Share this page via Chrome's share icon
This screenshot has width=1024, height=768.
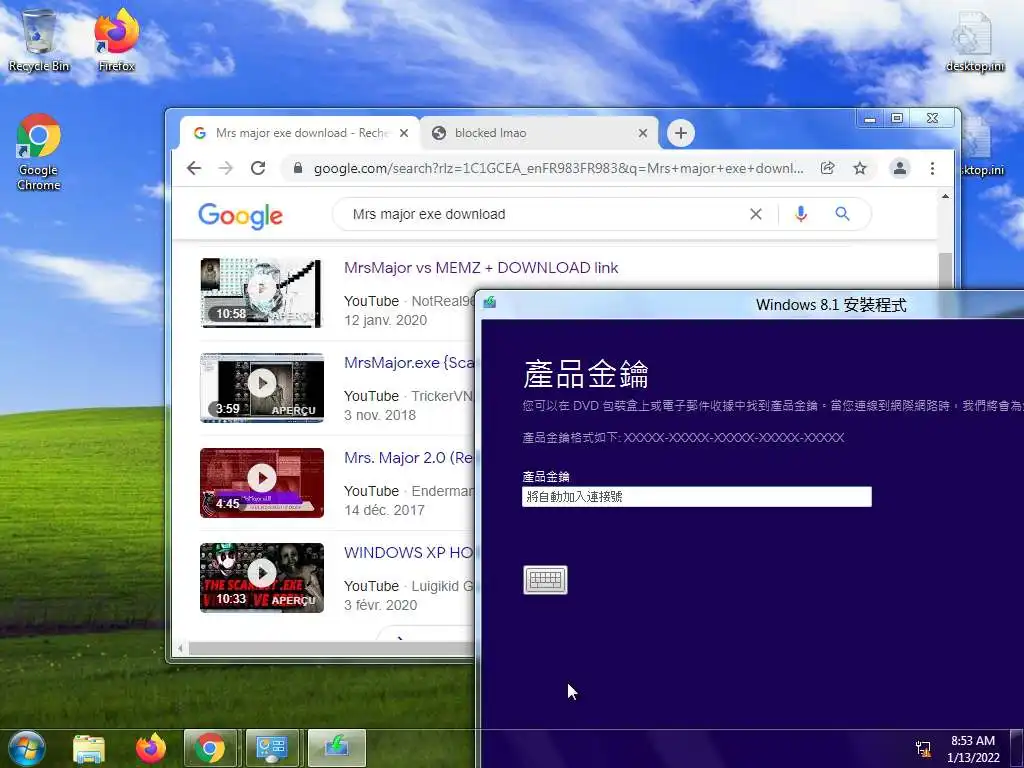coord(827,168)
